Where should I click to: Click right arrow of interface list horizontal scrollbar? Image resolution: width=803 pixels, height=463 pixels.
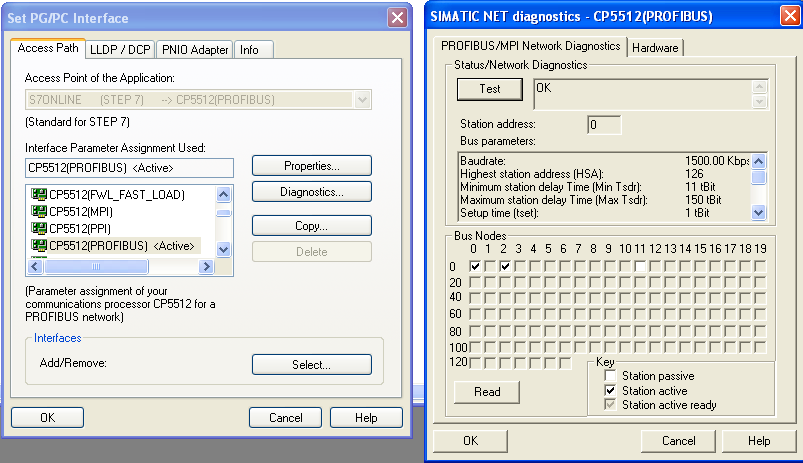coord(206,266)
